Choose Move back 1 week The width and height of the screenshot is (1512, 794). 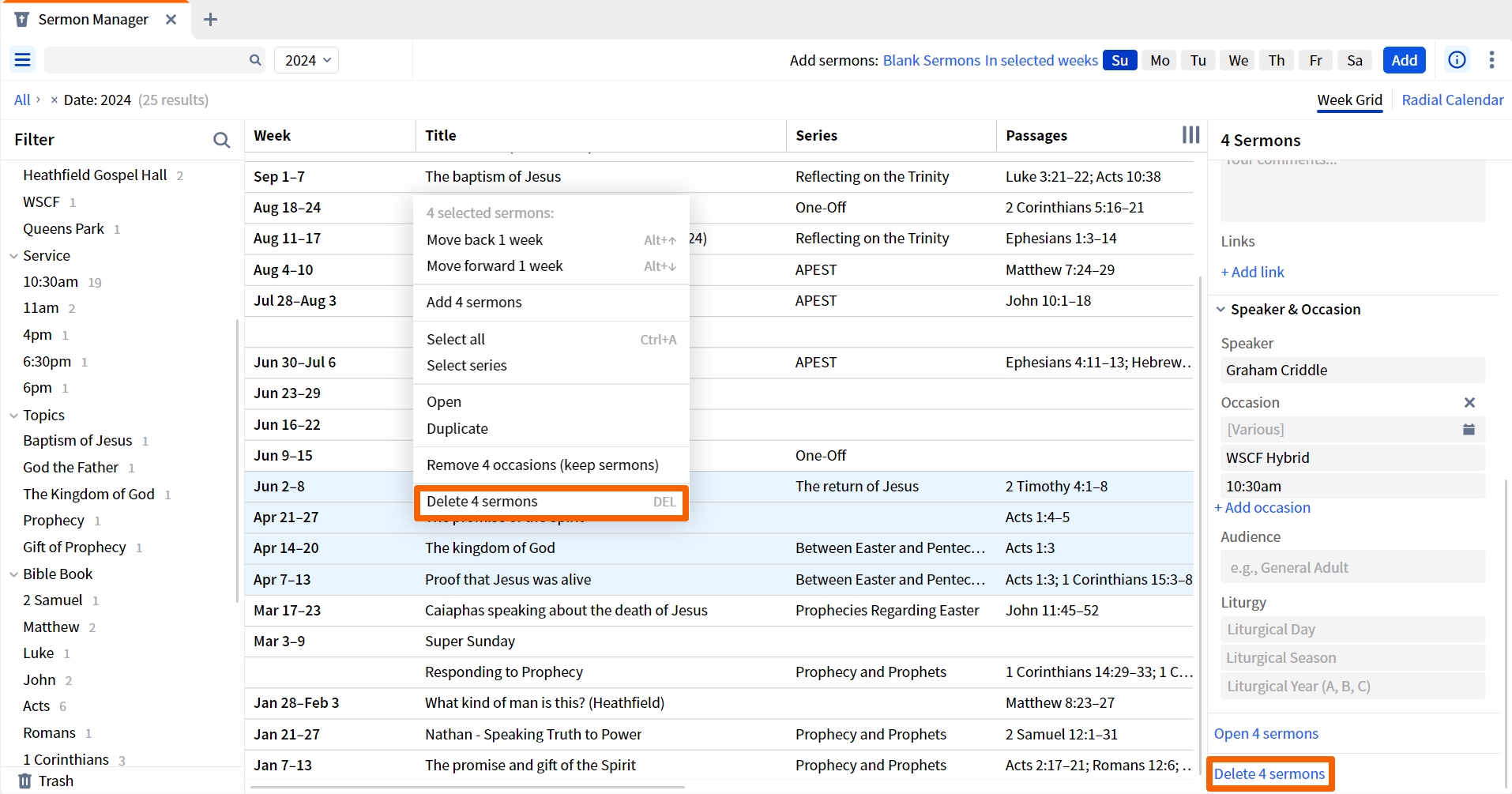[x=551, y=239]
